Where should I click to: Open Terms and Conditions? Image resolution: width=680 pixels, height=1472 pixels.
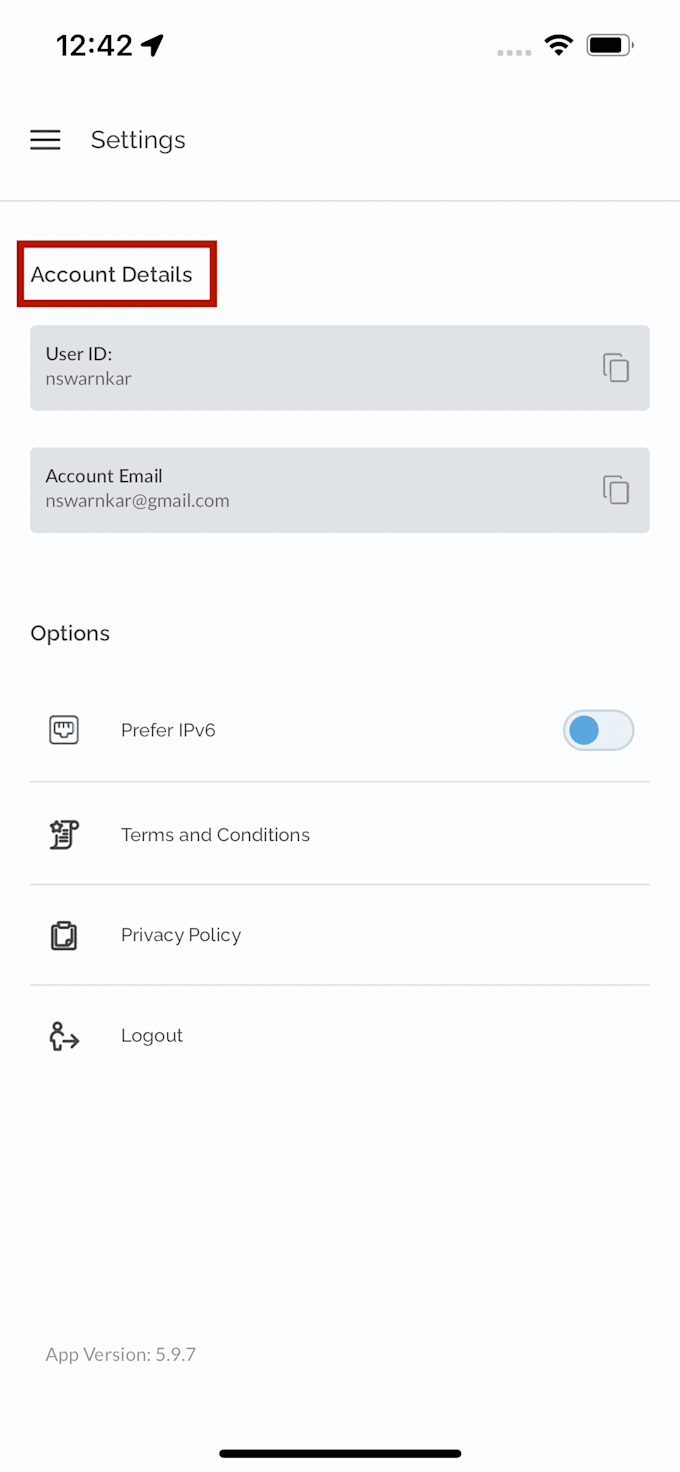[215, 834]
